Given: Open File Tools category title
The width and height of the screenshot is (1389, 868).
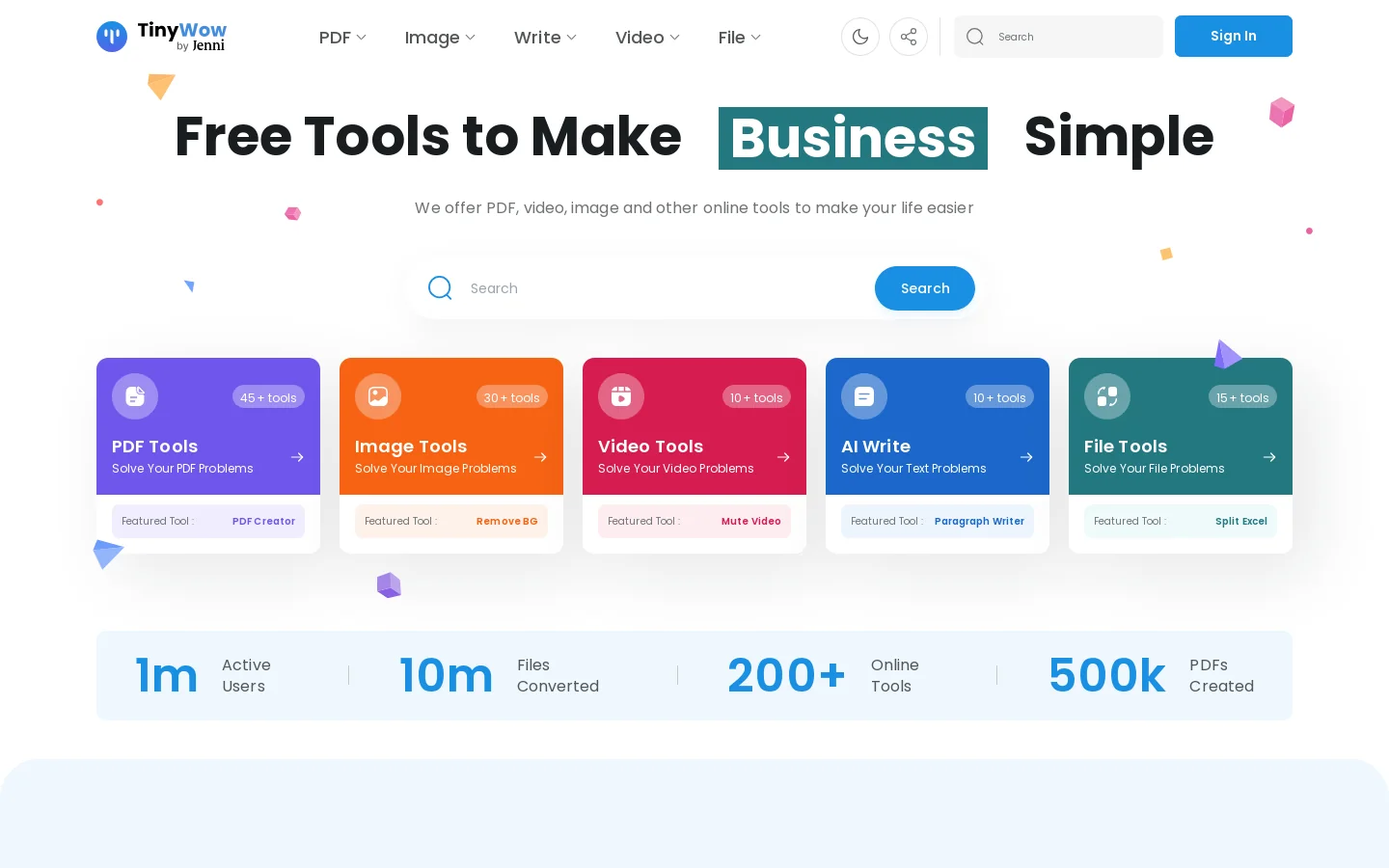Looking at the screenshot, I should point(1126,447).
